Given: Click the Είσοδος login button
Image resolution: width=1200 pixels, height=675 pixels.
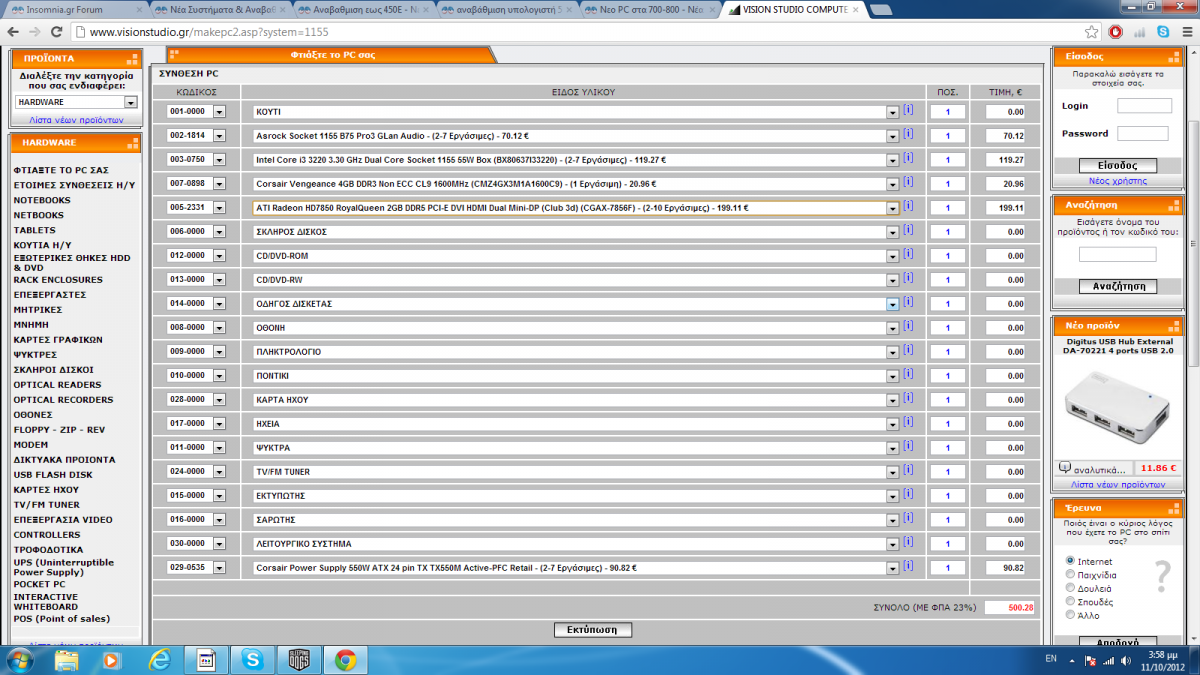Looking at the screenshot, I should point(1118,166).
